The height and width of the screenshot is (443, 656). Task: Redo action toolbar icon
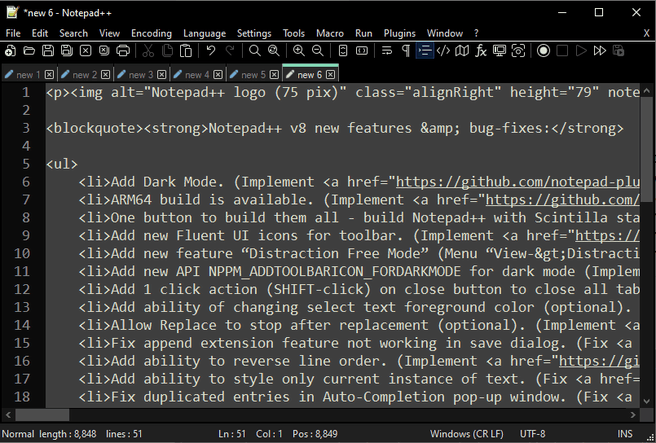point(230,51)
